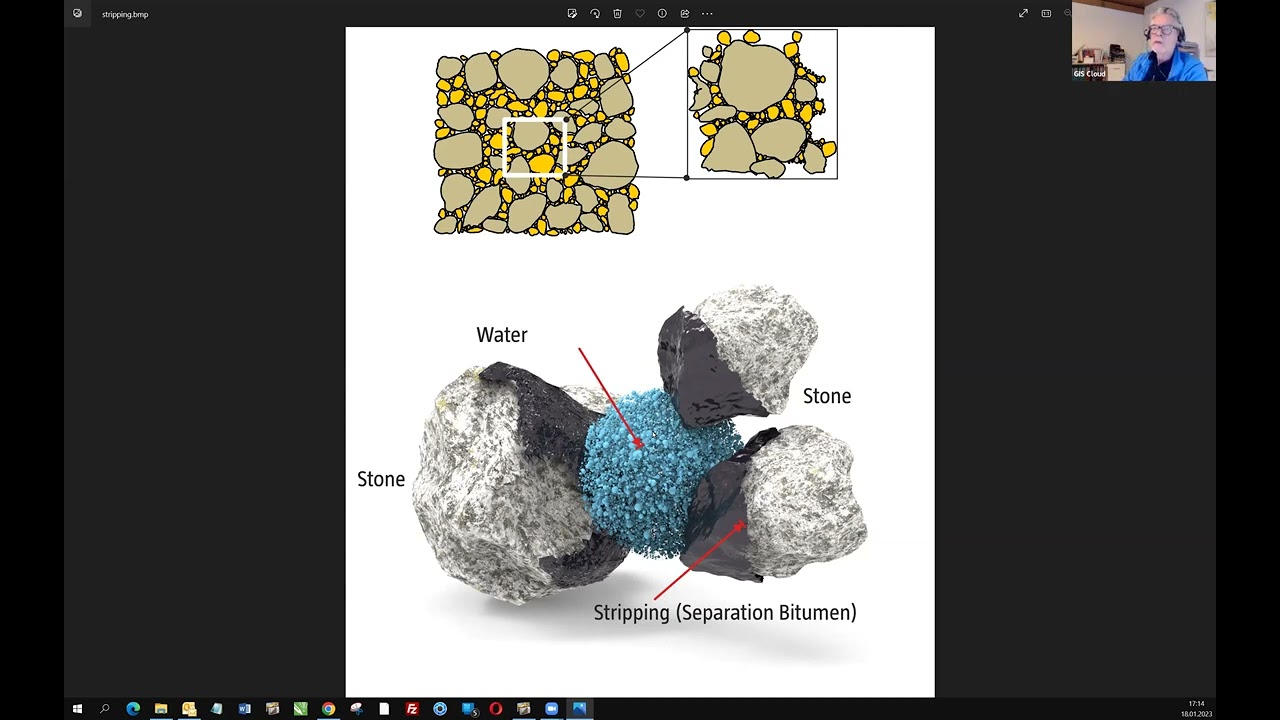Delete the image with the trash icon

pos(617,13)
